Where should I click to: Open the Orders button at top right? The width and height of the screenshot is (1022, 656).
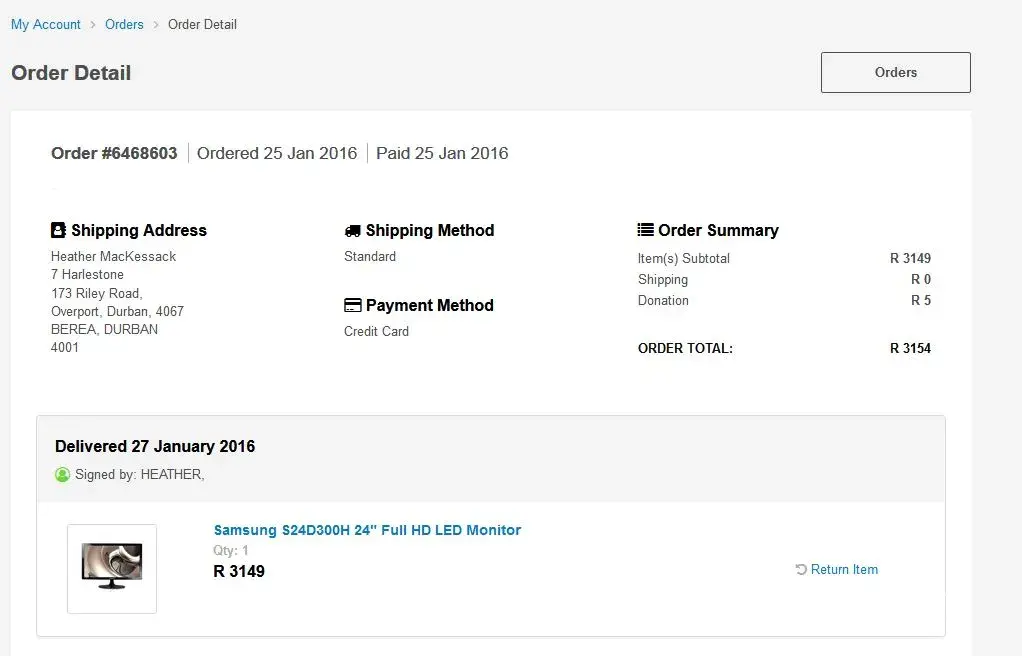coord(895,72)
